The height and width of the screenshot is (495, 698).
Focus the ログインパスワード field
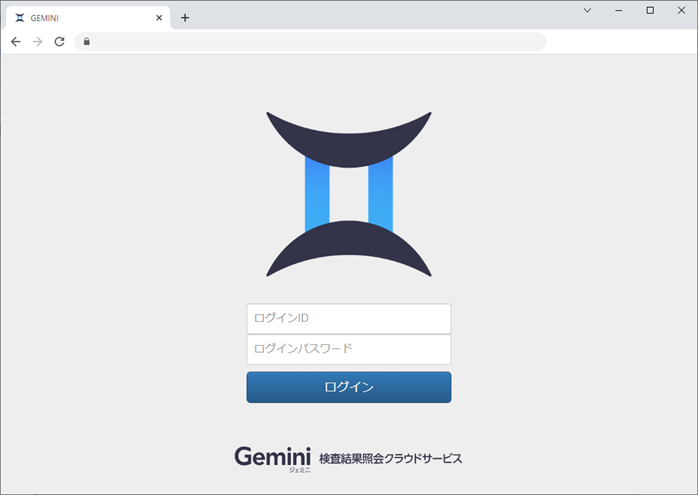pos(349,349)
